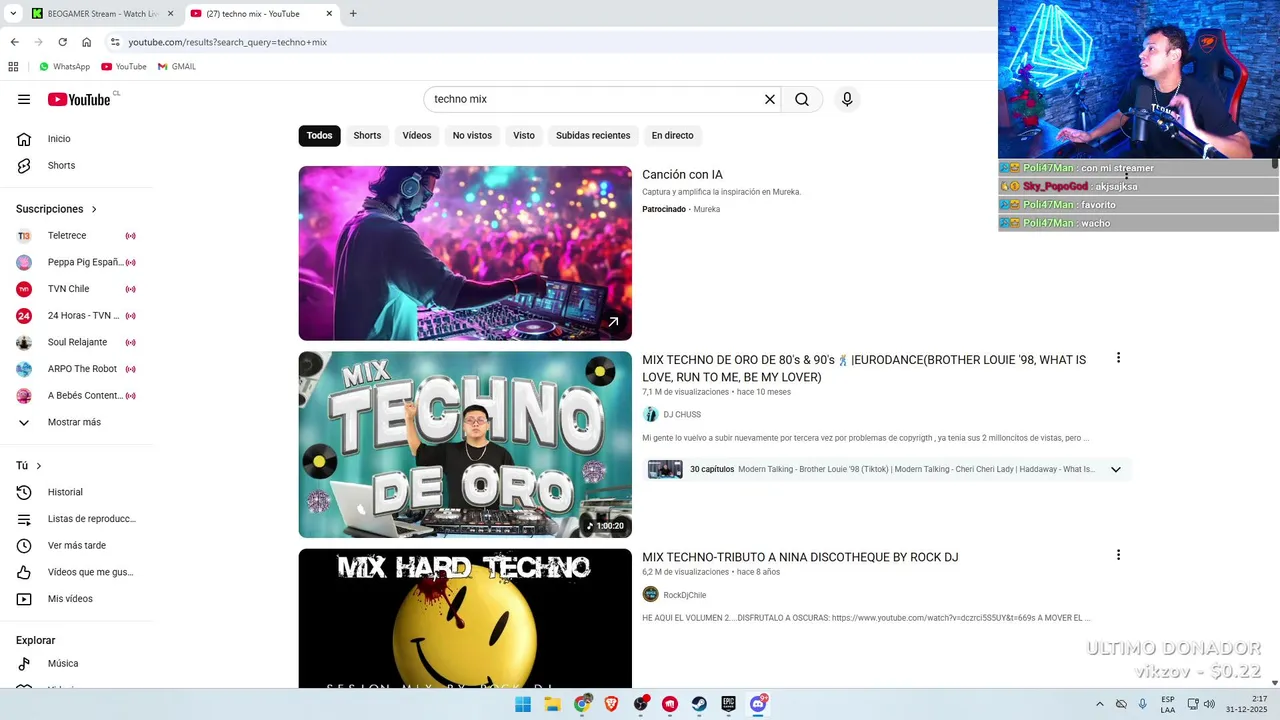
Task: Open the apps grid in bookmarks bar
Action: (13, 66)
